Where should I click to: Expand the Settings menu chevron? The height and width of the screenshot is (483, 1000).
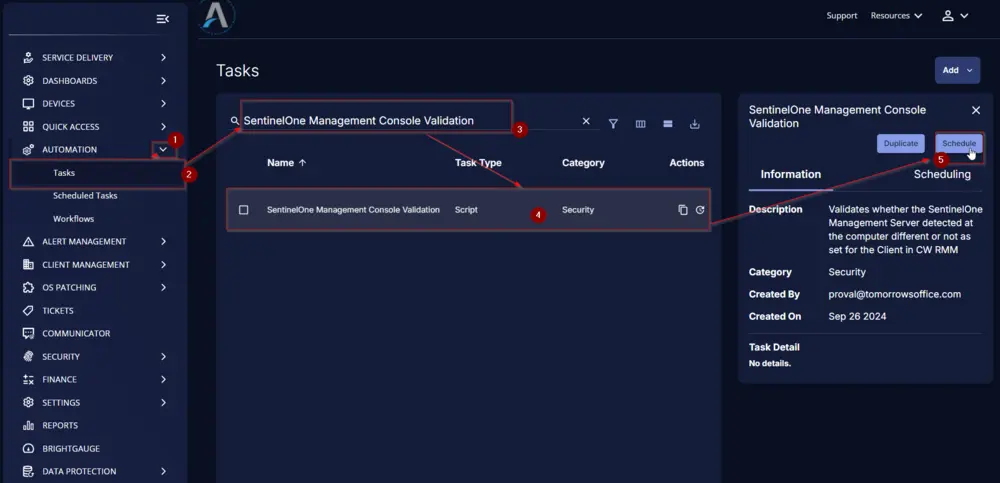coord(163,402)
